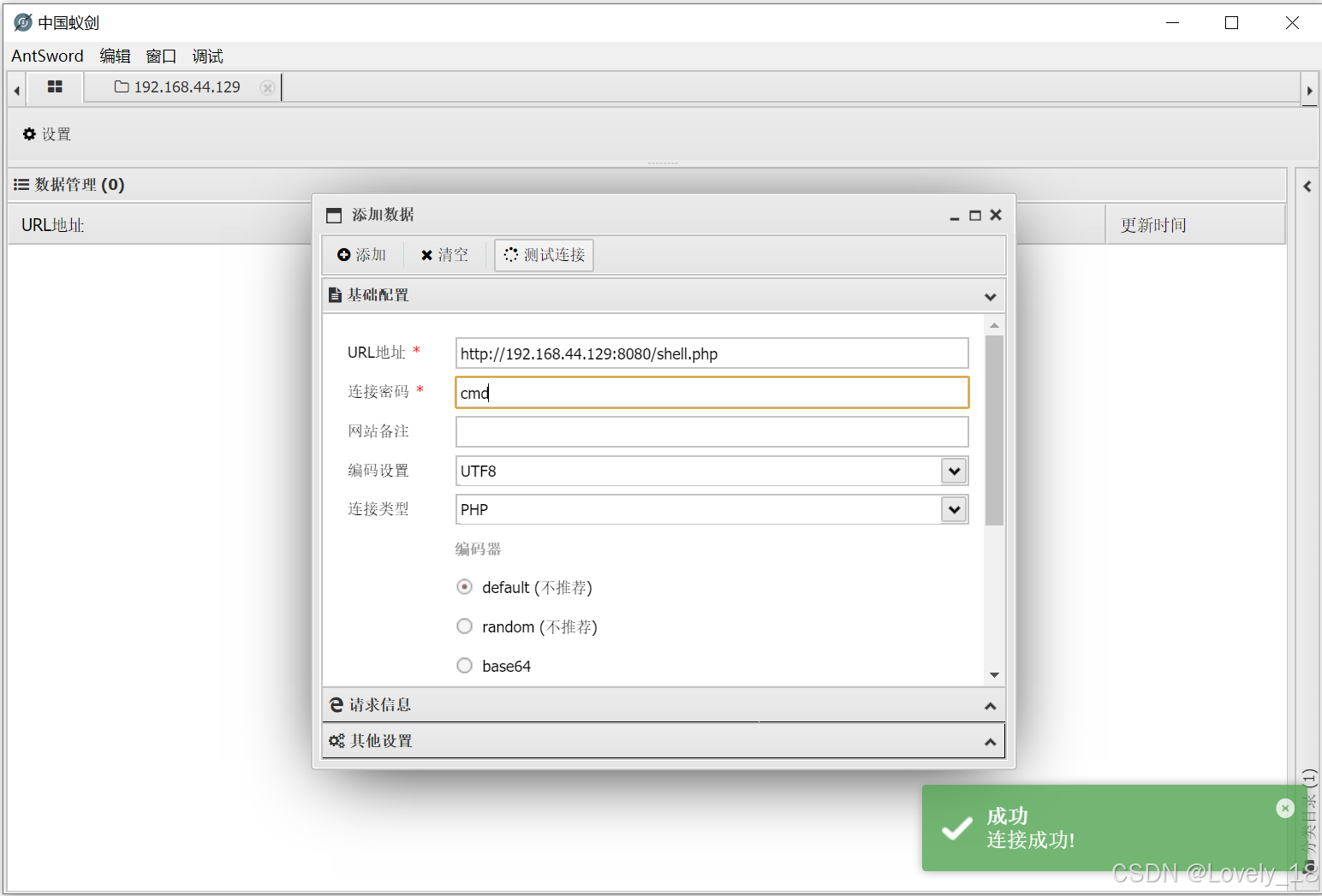Open the 编辑 menu
Viewport: 1322px width, 896px height.
pyautogui.click(x=115, y=56)
